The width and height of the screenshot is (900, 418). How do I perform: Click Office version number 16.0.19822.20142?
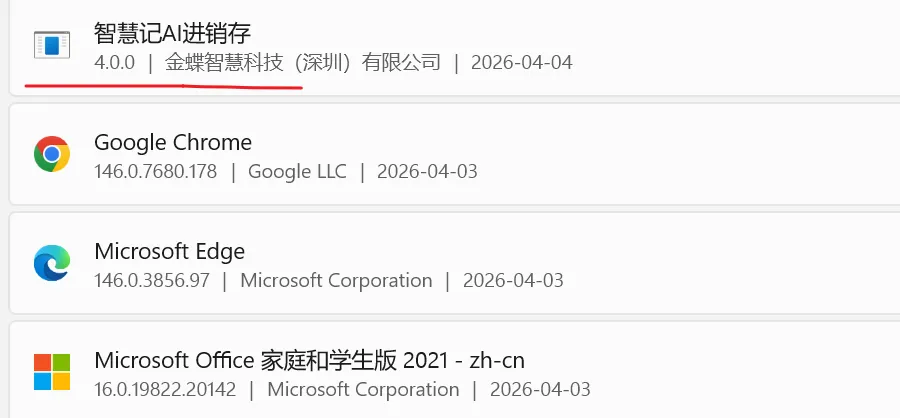point(165,389)
